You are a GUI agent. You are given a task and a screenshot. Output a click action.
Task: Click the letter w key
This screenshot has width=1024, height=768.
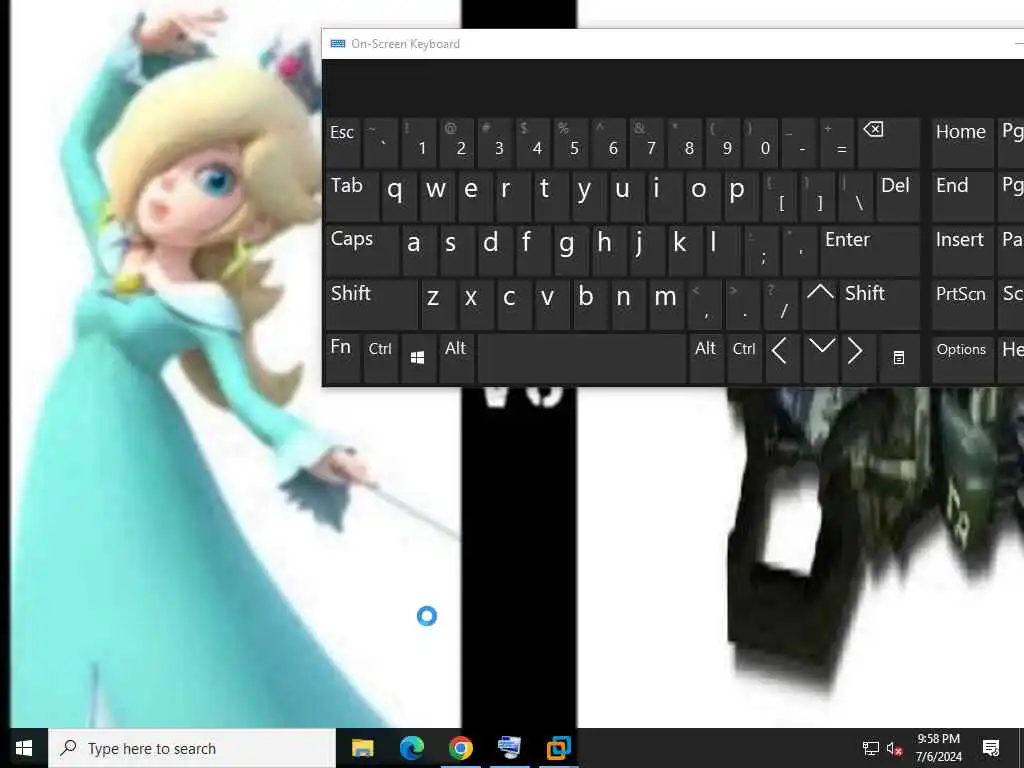438,196
